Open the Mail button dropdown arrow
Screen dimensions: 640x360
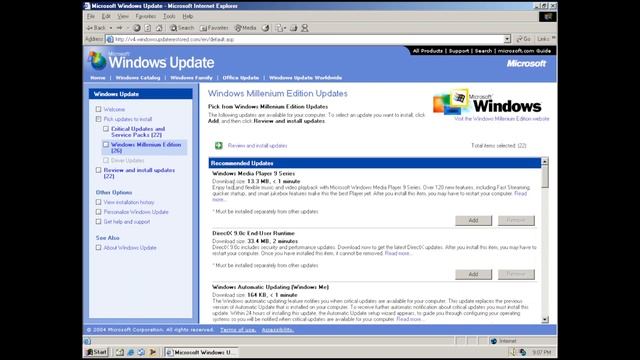tap(285, 28)
